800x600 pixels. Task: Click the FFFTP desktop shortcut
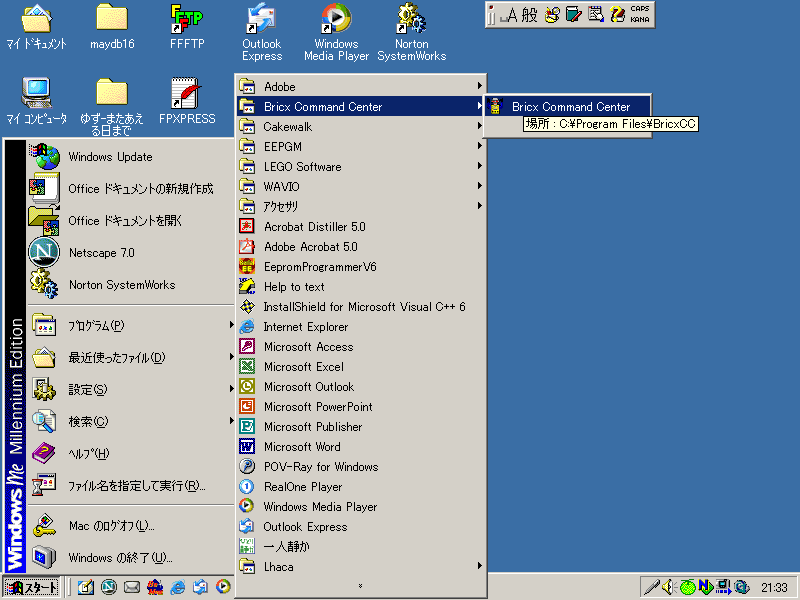pos(187,27)
